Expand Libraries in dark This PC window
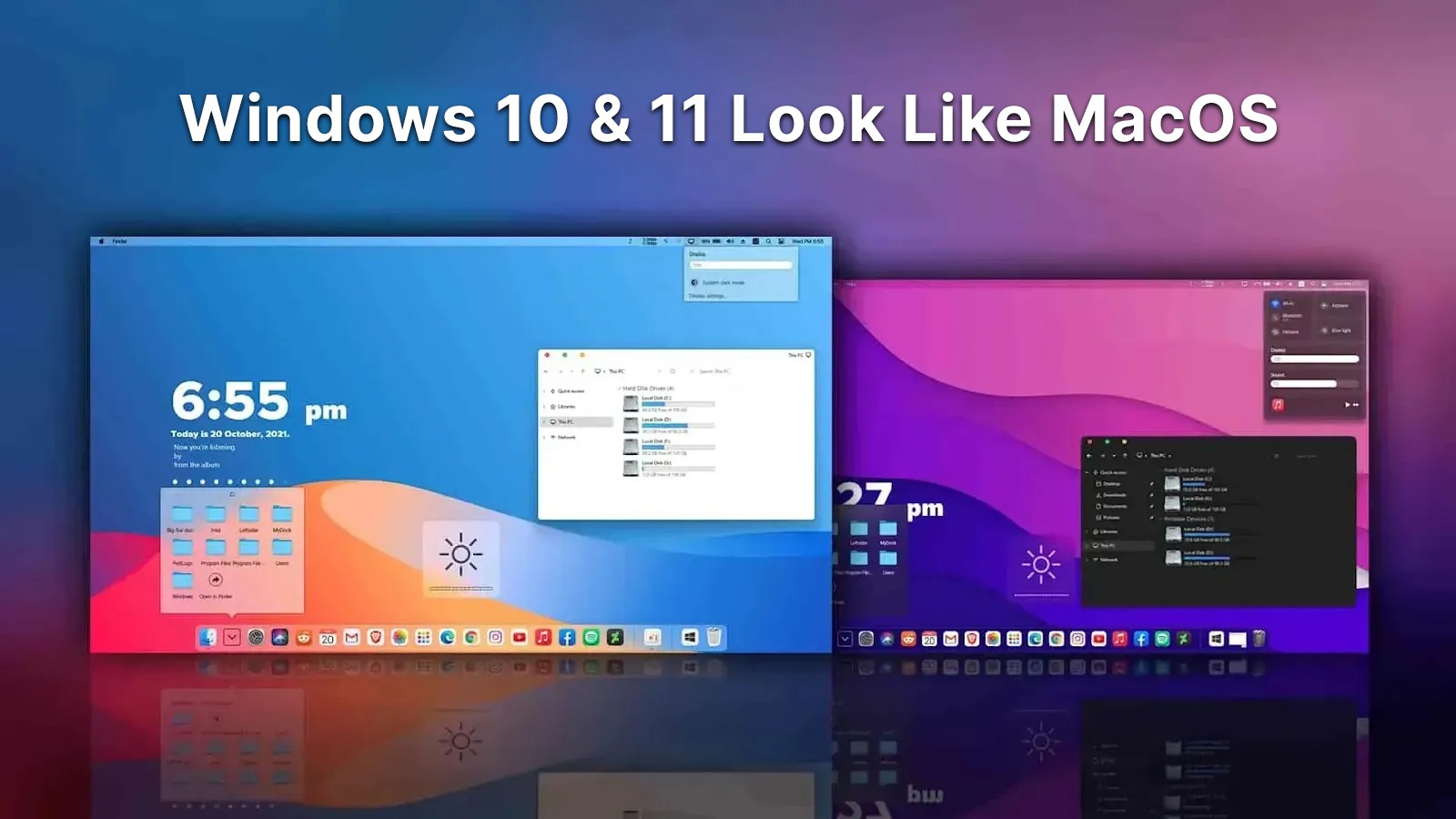Viewport: 1456px width, 819px height. tap(1087, 531)
